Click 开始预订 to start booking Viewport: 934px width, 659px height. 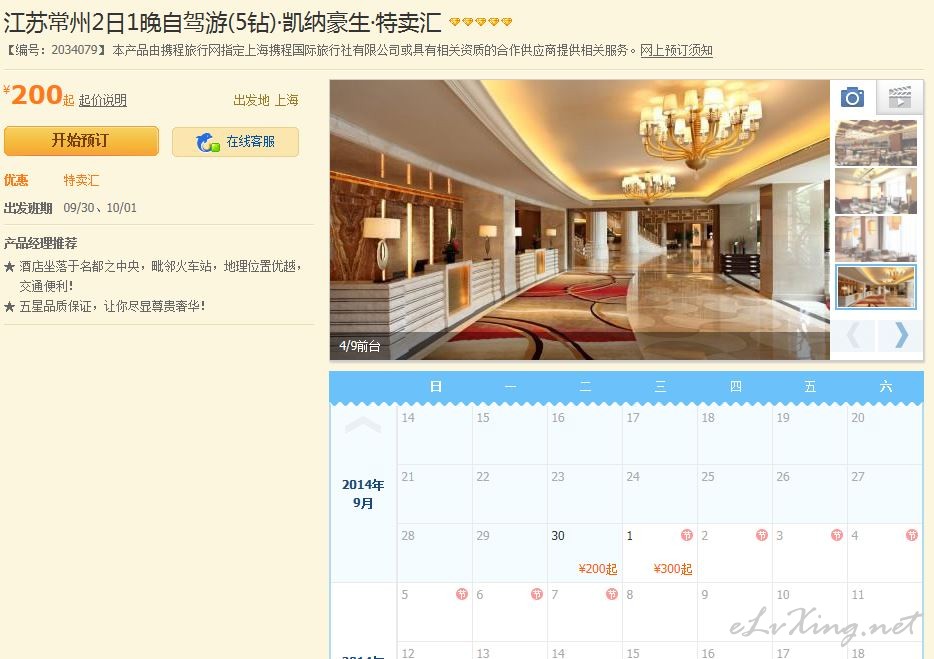click(x=81, y=141)
